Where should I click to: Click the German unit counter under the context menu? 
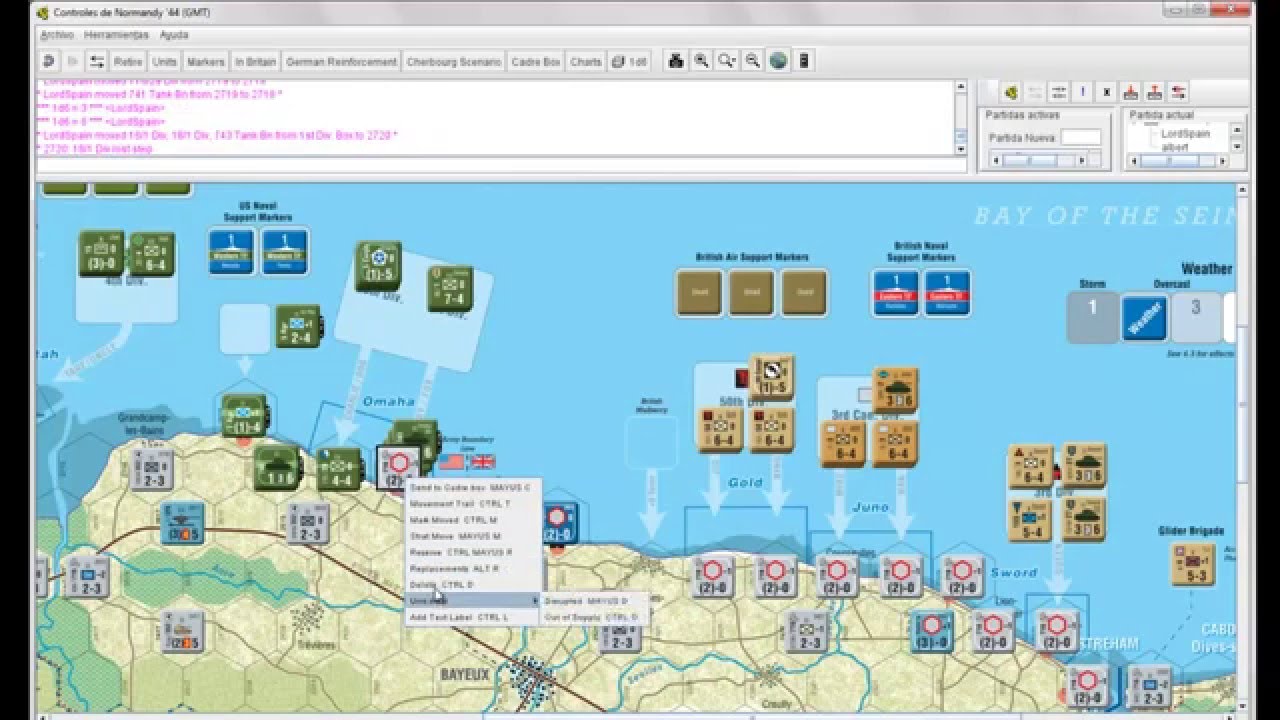397,466
